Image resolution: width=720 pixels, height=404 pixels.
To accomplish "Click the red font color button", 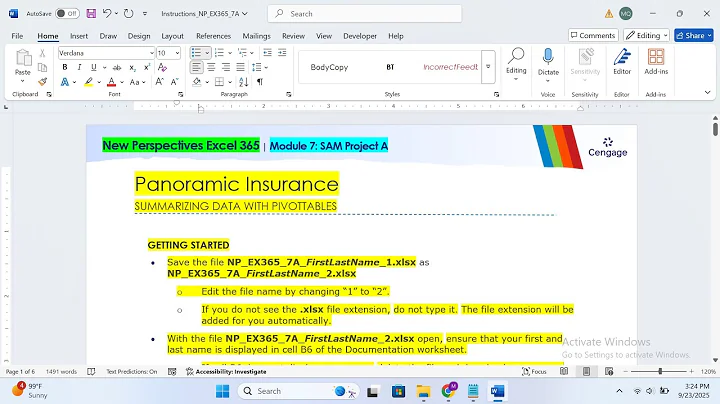I will (111, 82).
